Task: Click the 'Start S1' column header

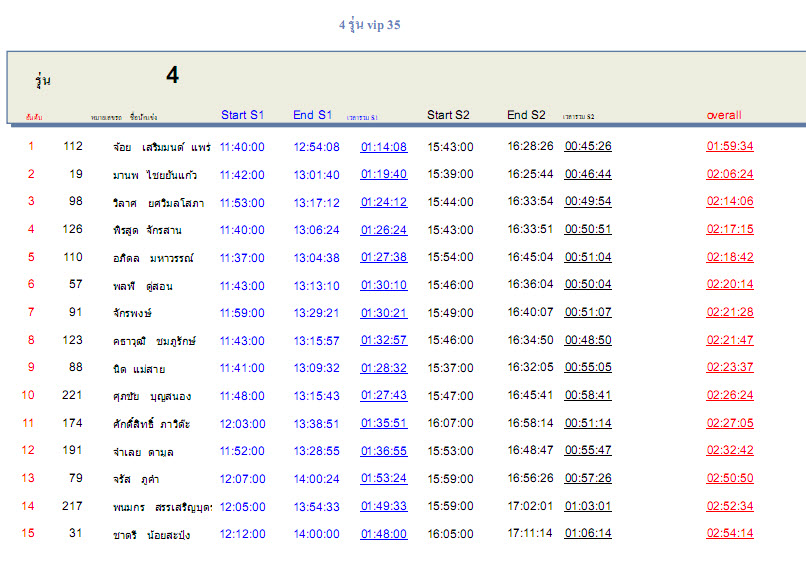Action: pyautogui.click(x=242, y=115)
